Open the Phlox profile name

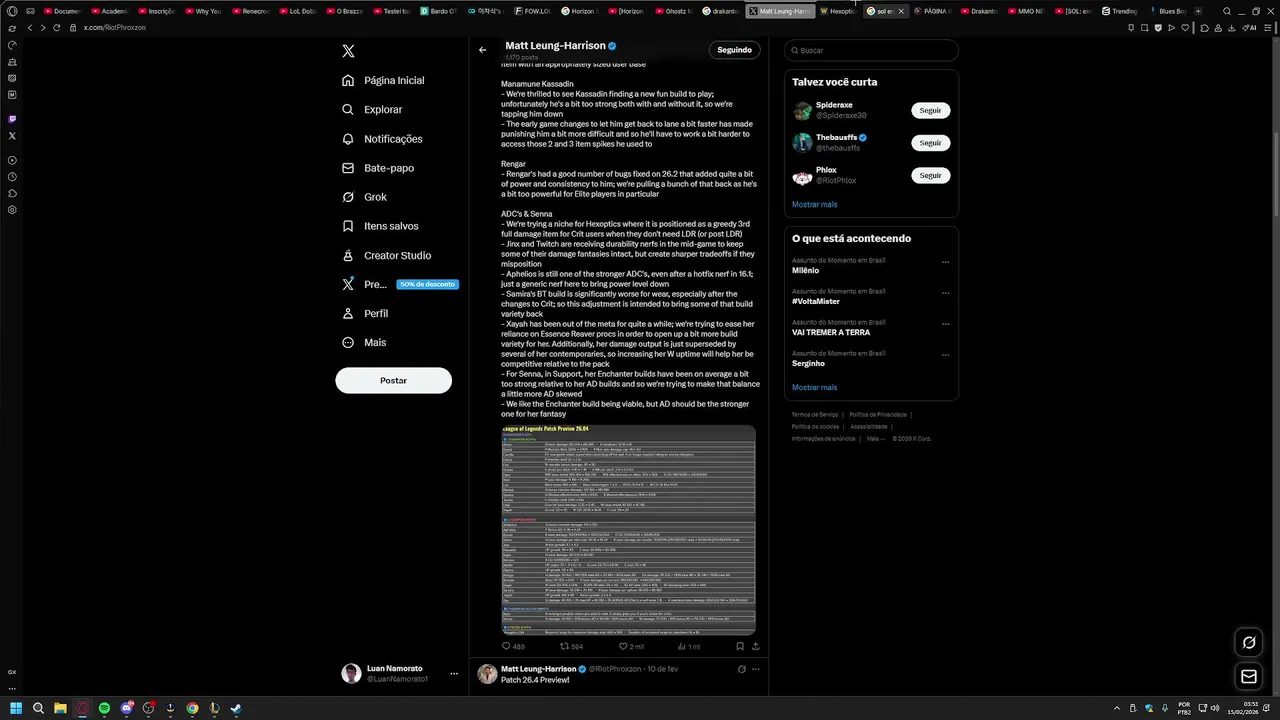(826, 170)
